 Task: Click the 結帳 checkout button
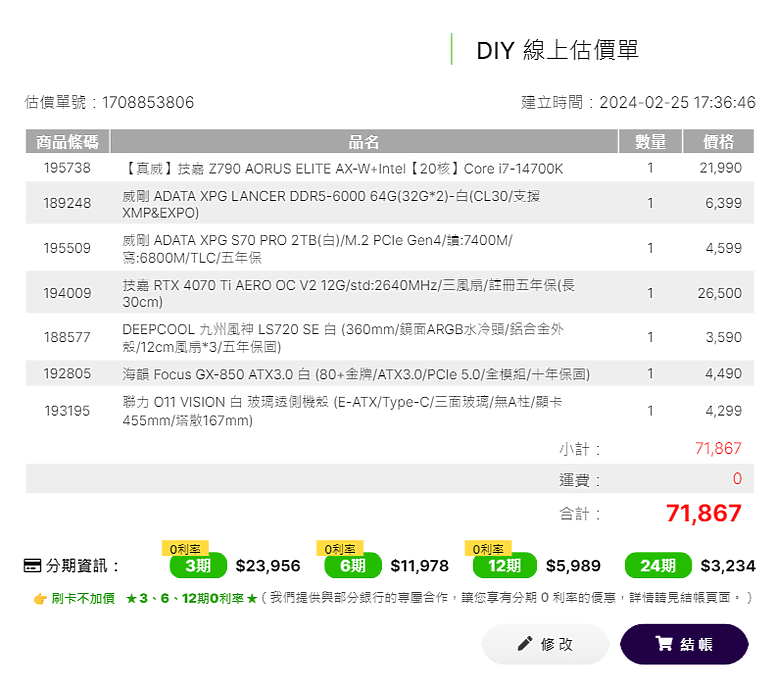[684, 644]
